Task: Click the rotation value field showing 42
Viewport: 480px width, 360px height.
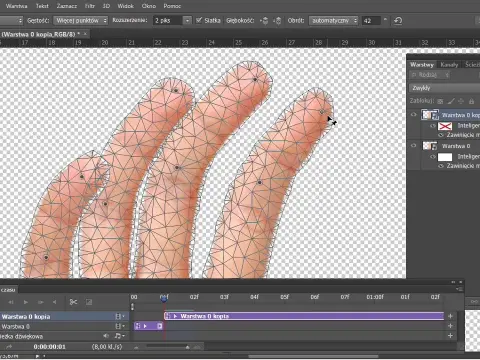Action: point(371,21)
